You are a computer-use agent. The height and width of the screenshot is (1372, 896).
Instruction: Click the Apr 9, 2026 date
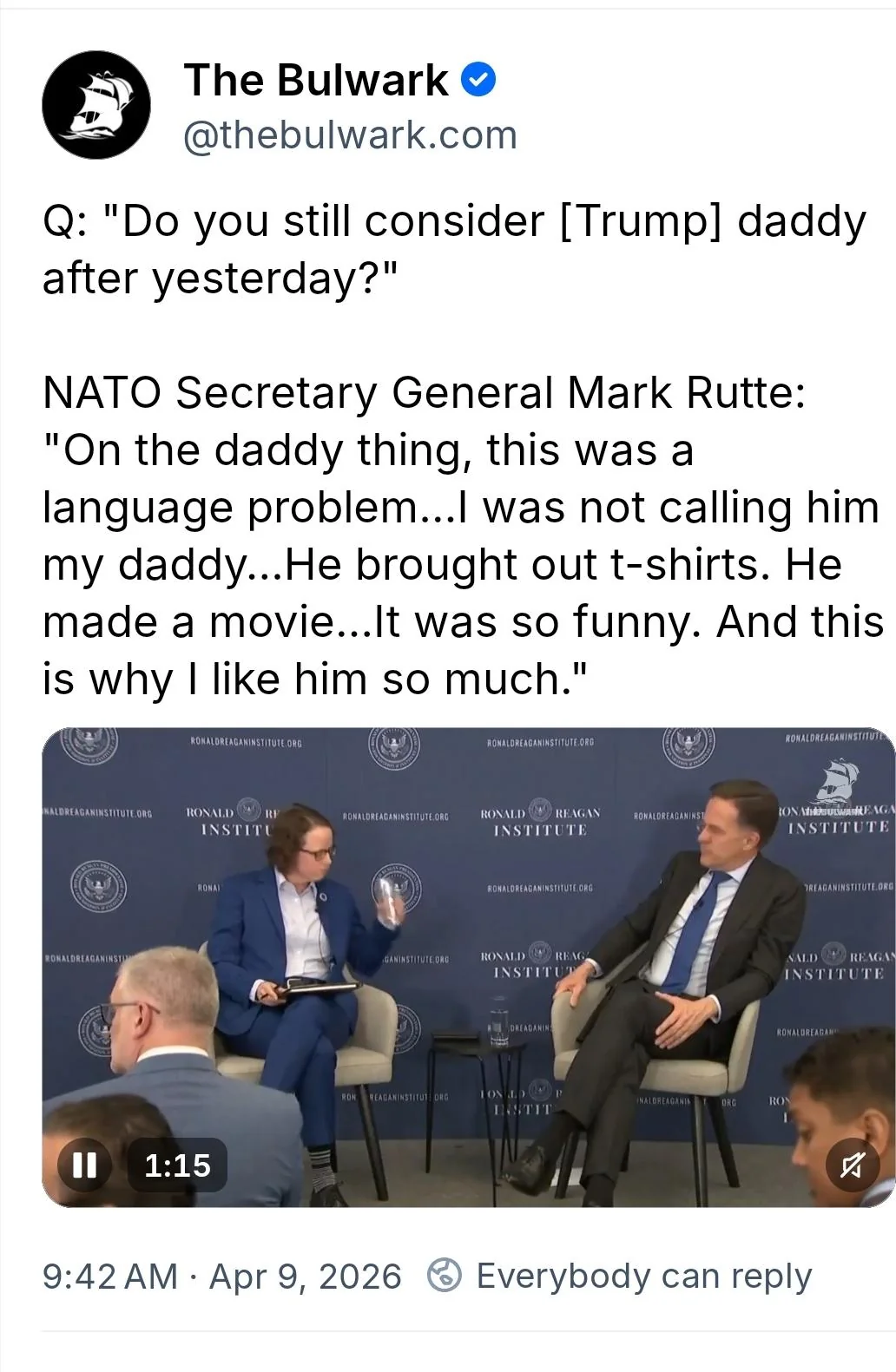tap(306, 1276)
